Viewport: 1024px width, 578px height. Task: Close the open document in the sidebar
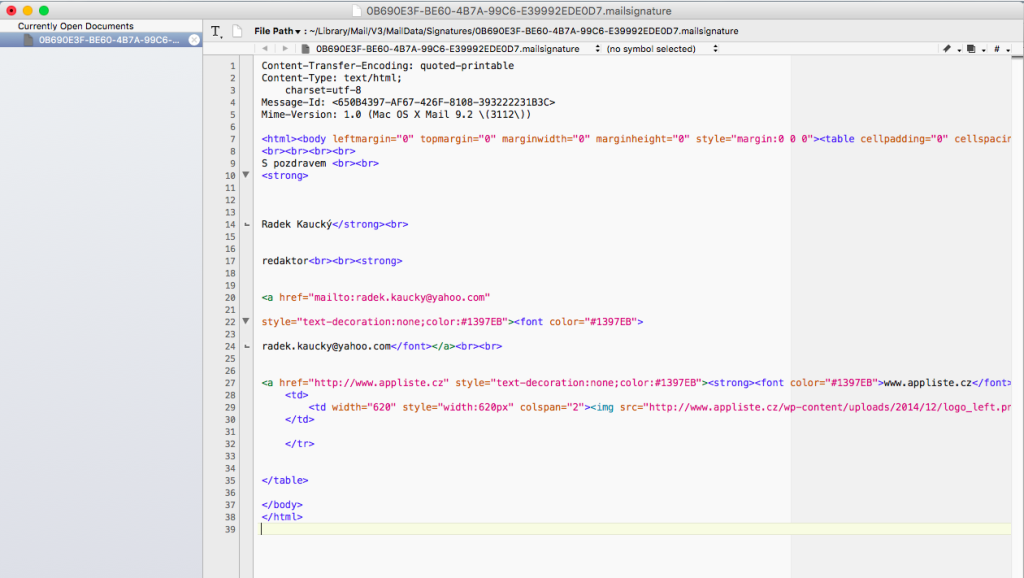[194, 40]
